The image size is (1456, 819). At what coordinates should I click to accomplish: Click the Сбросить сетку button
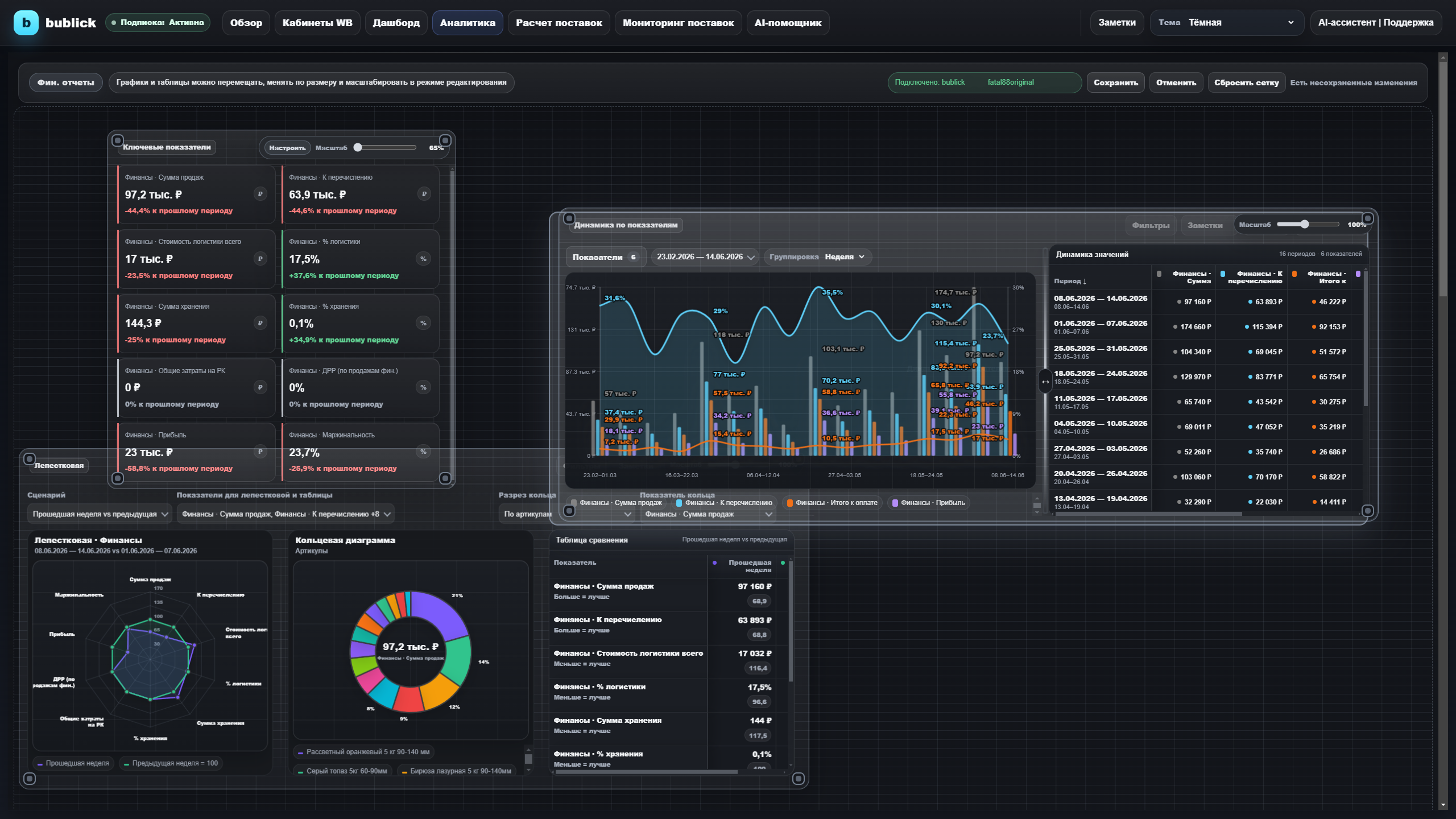[1247, 82]
